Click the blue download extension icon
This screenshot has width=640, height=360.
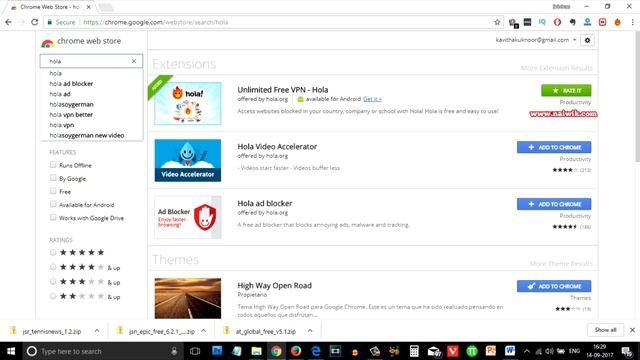coord(587,22)
